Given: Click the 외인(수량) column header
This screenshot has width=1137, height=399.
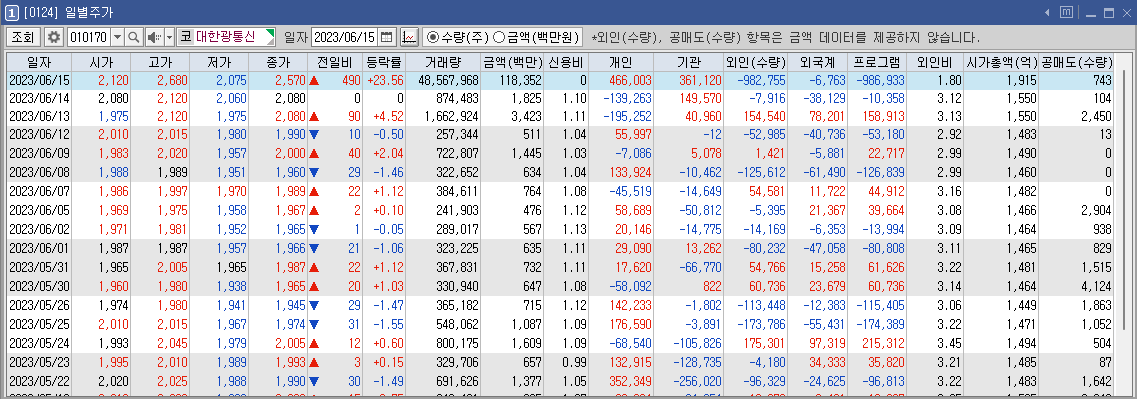Looking at the screenshot, I should [x=756, y=62].
